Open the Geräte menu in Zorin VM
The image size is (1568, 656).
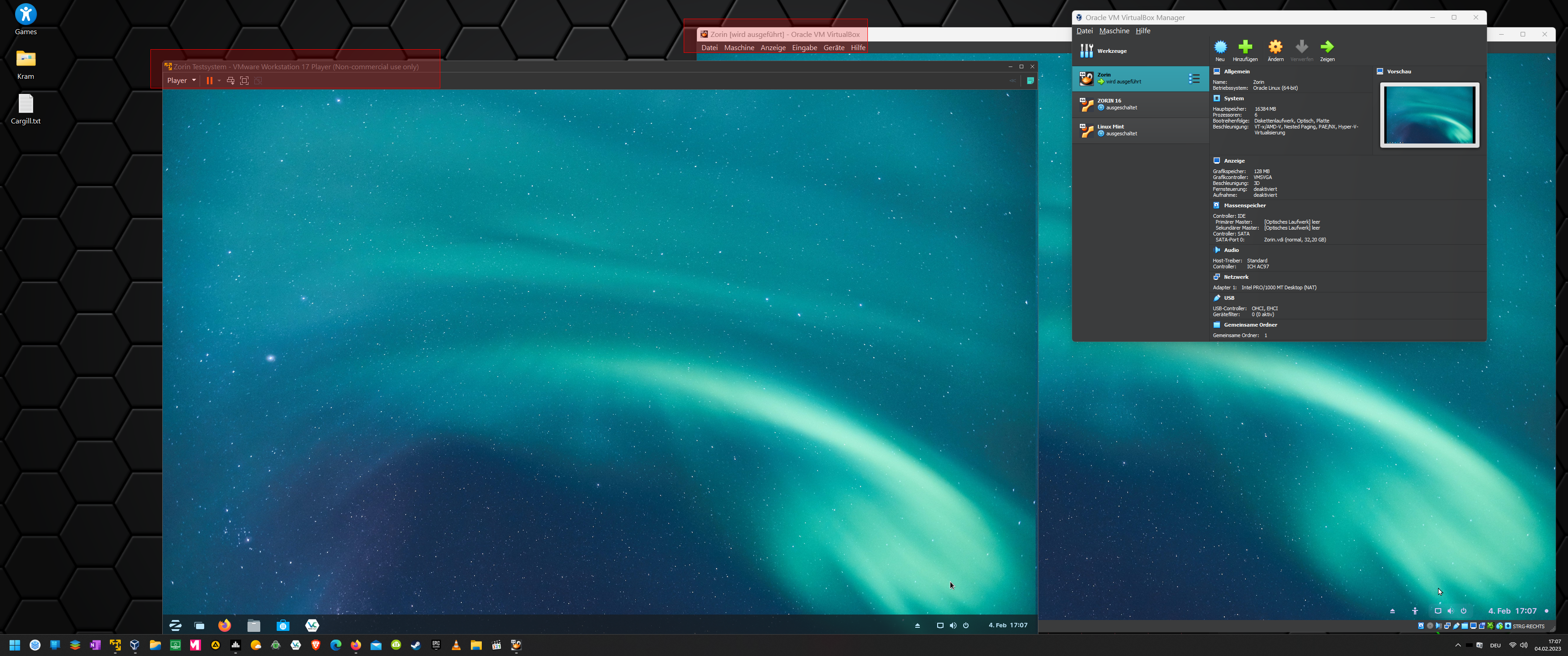pos(833,47)
